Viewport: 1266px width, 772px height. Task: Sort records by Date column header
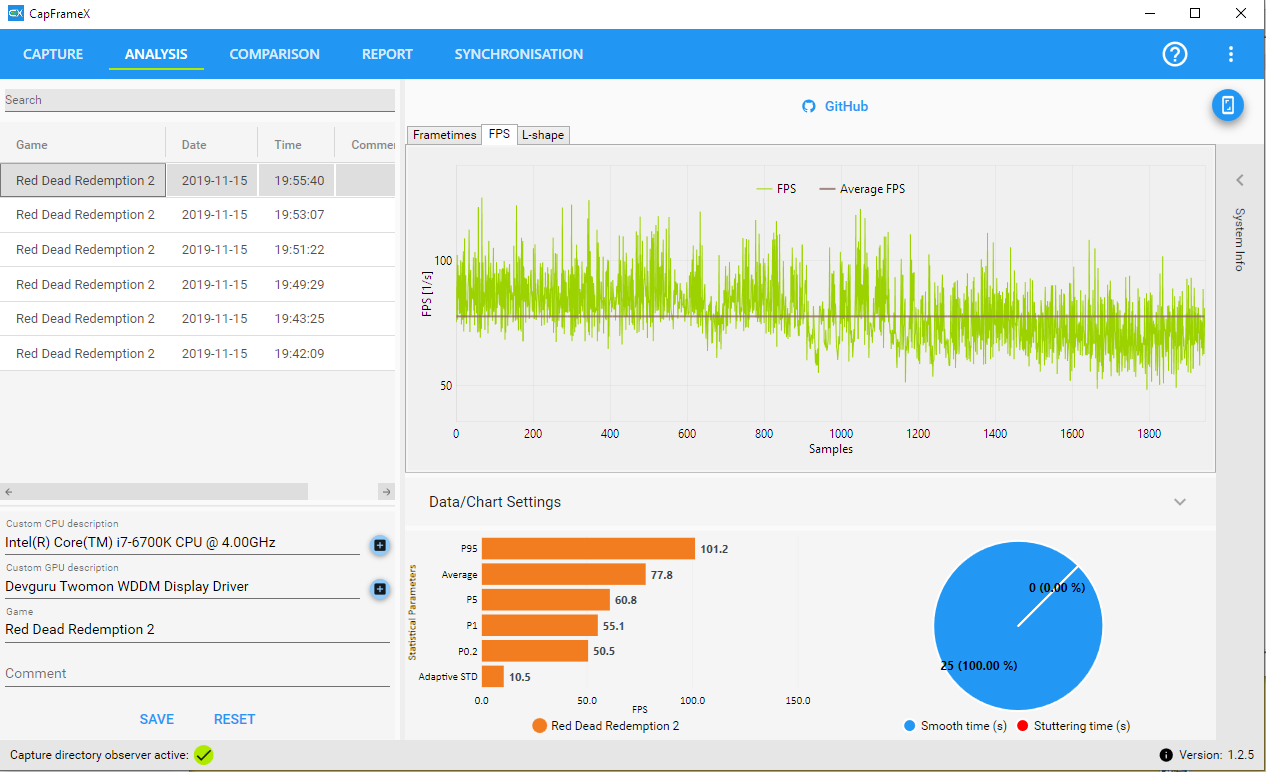tap(212, 145)
